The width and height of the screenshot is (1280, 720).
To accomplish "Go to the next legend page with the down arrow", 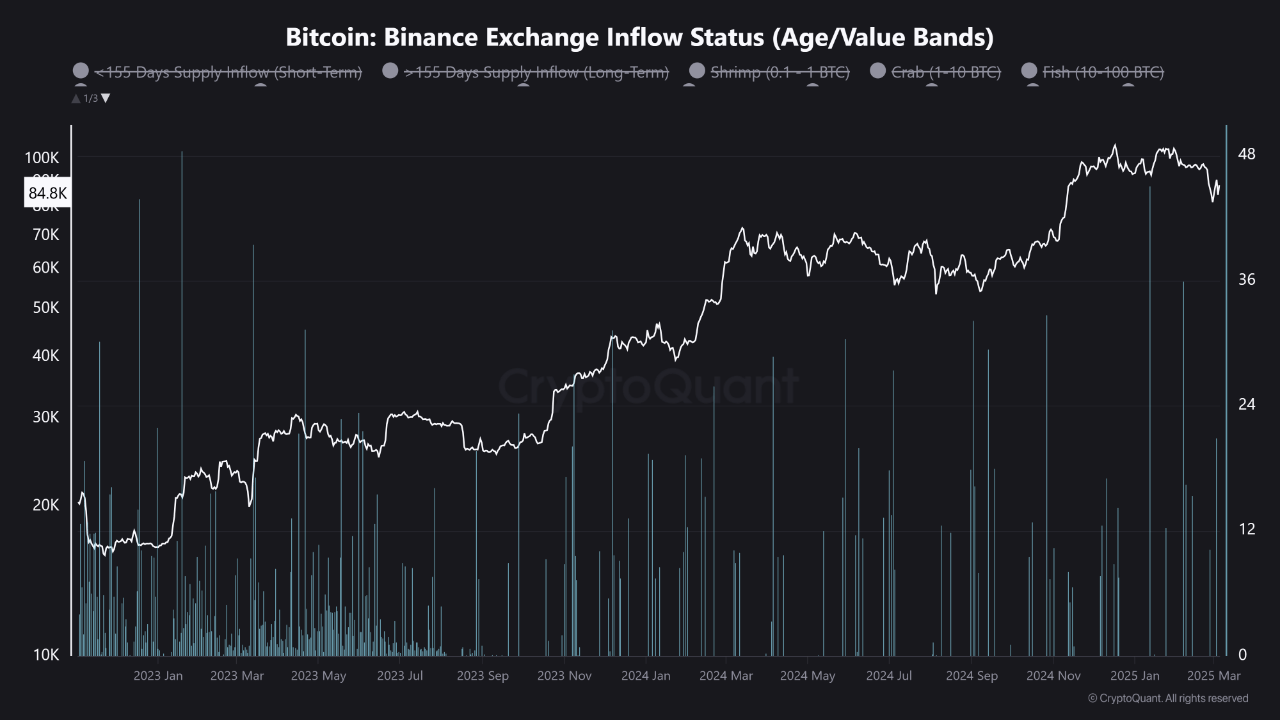I will pyautogui.click(x=106, y=98).
